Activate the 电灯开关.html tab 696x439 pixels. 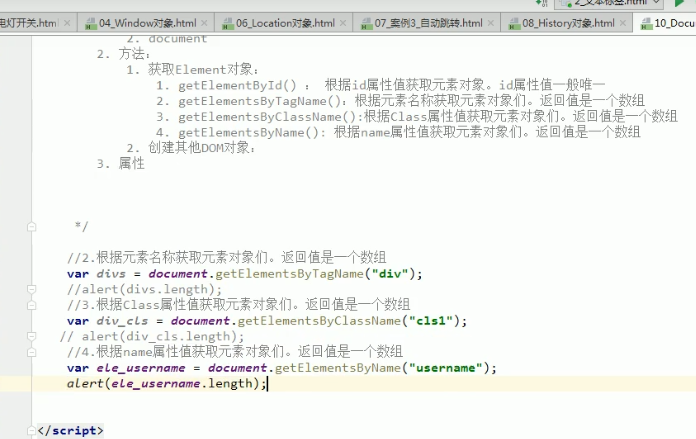(28, 23)
